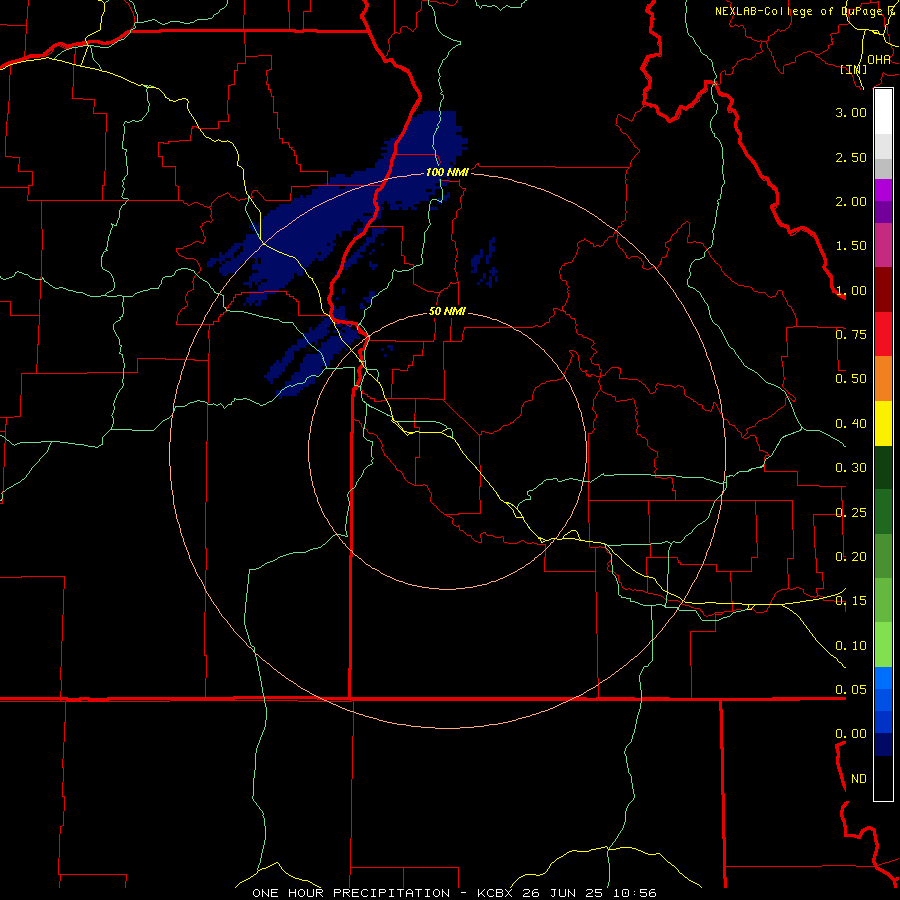Pick the bright magenta legend swatch
This screenshot has height=900, width=900.
pyautogui.click(x=883, y=190)
